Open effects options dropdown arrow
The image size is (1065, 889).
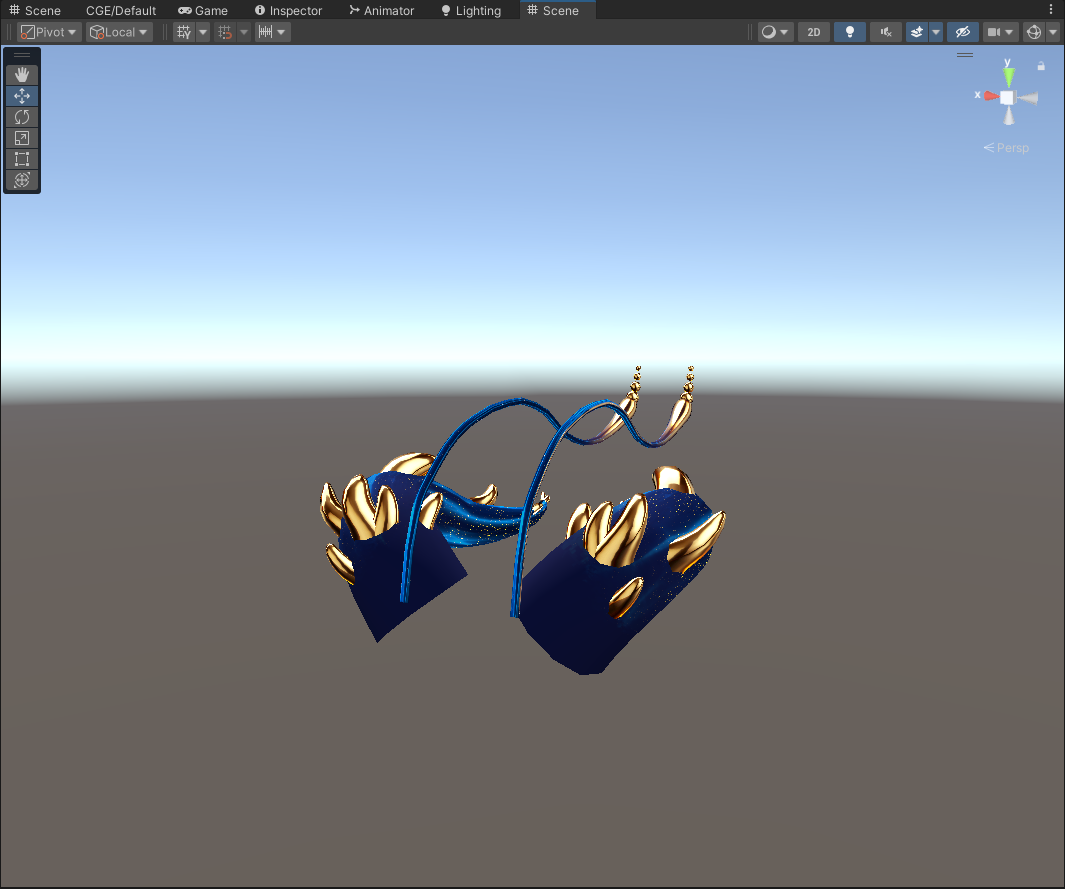click(x=936, y=32)
